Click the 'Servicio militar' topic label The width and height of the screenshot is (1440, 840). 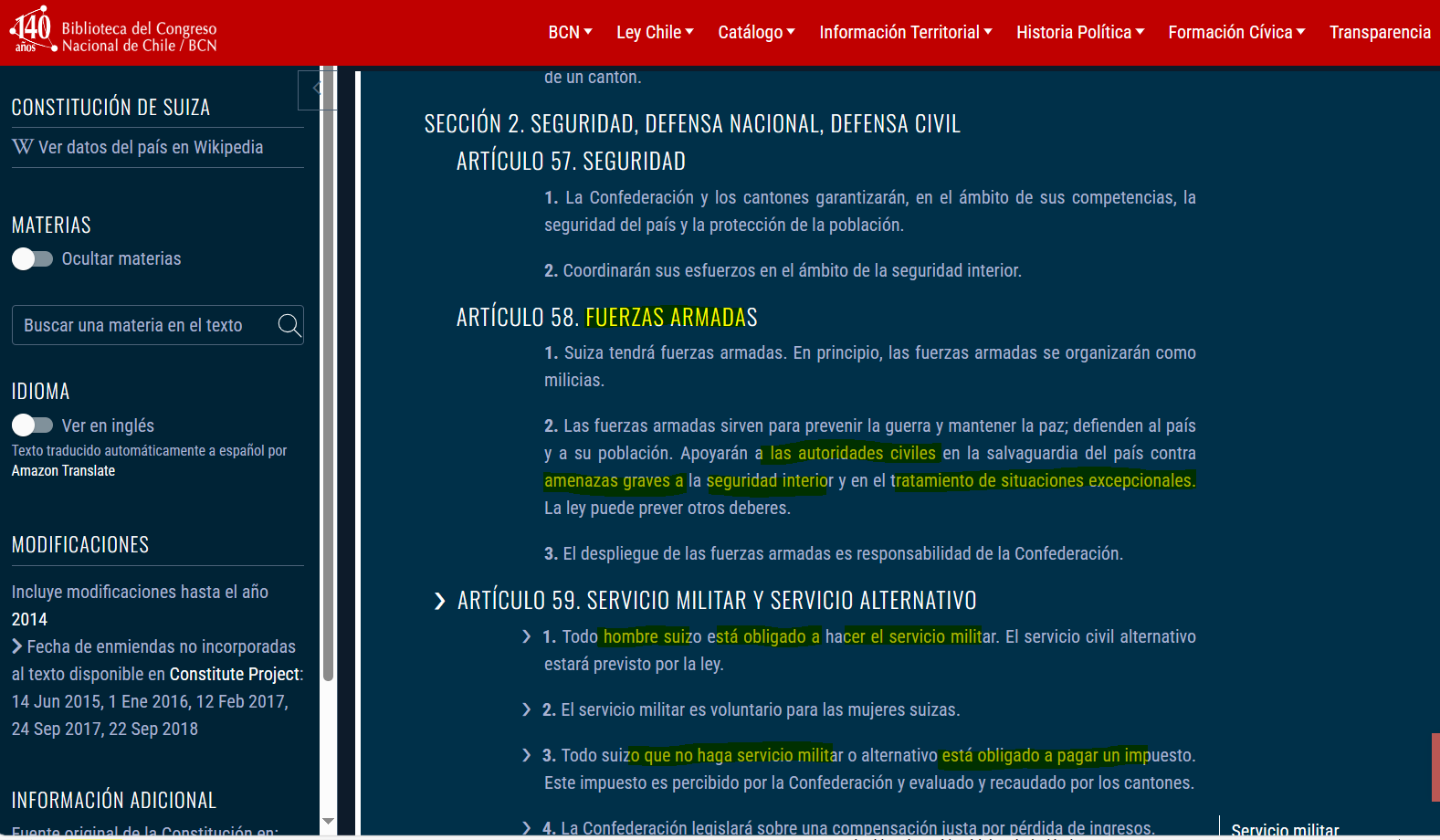click(1285, 830)
